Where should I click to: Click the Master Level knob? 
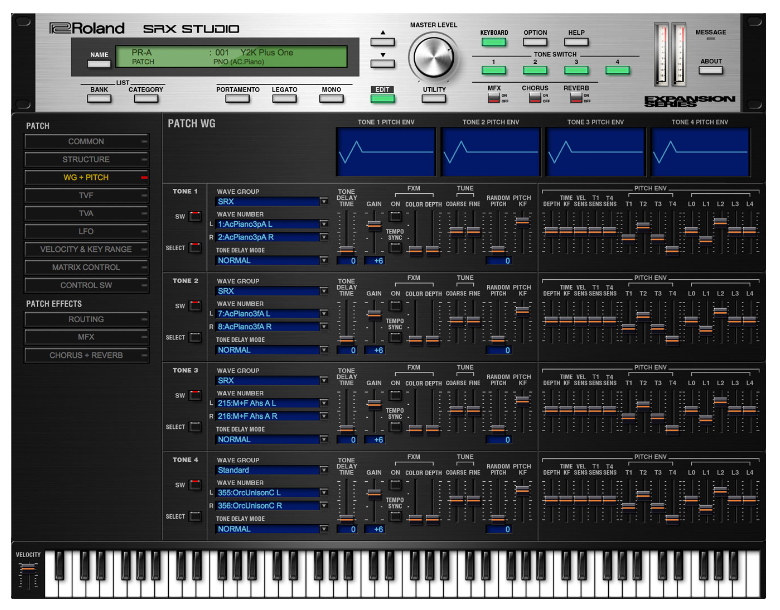tap(433, 57)
